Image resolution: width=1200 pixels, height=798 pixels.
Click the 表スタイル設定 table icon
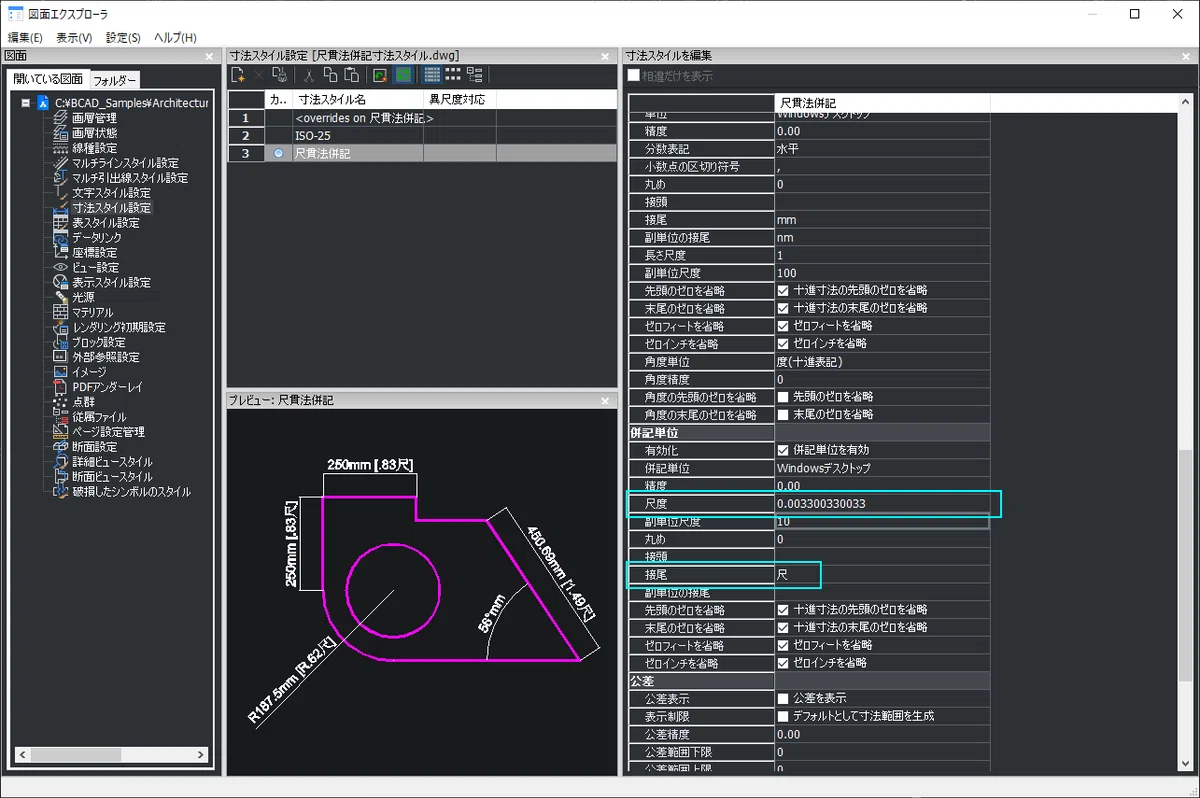pyautogui.click(x=60, y=223)
